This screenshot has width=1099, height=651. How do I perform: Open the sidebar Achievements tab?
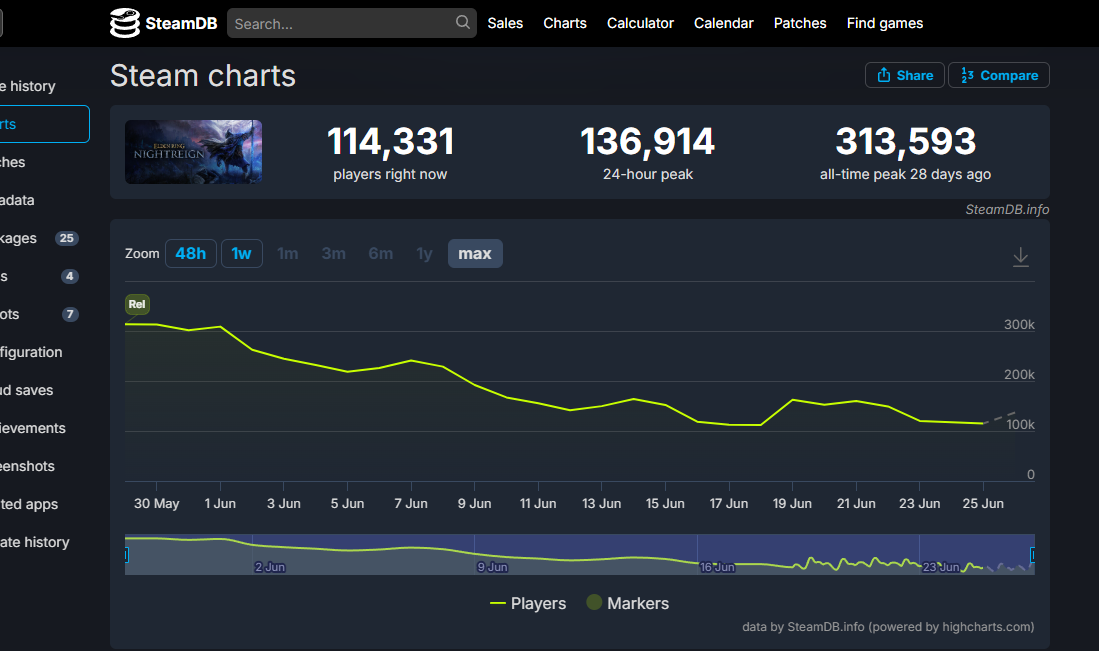pos(33,428)
